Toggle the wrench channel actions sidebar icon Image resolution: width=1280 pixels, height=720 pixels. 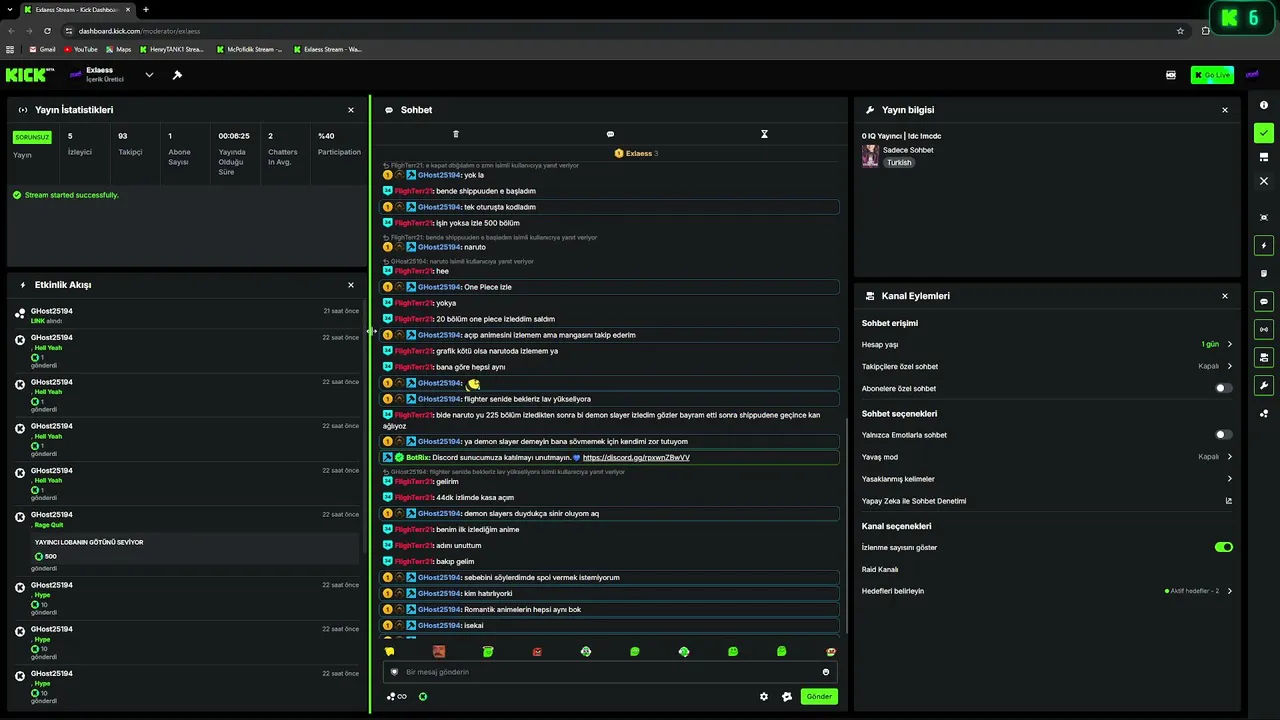[x=1264, y=385]
